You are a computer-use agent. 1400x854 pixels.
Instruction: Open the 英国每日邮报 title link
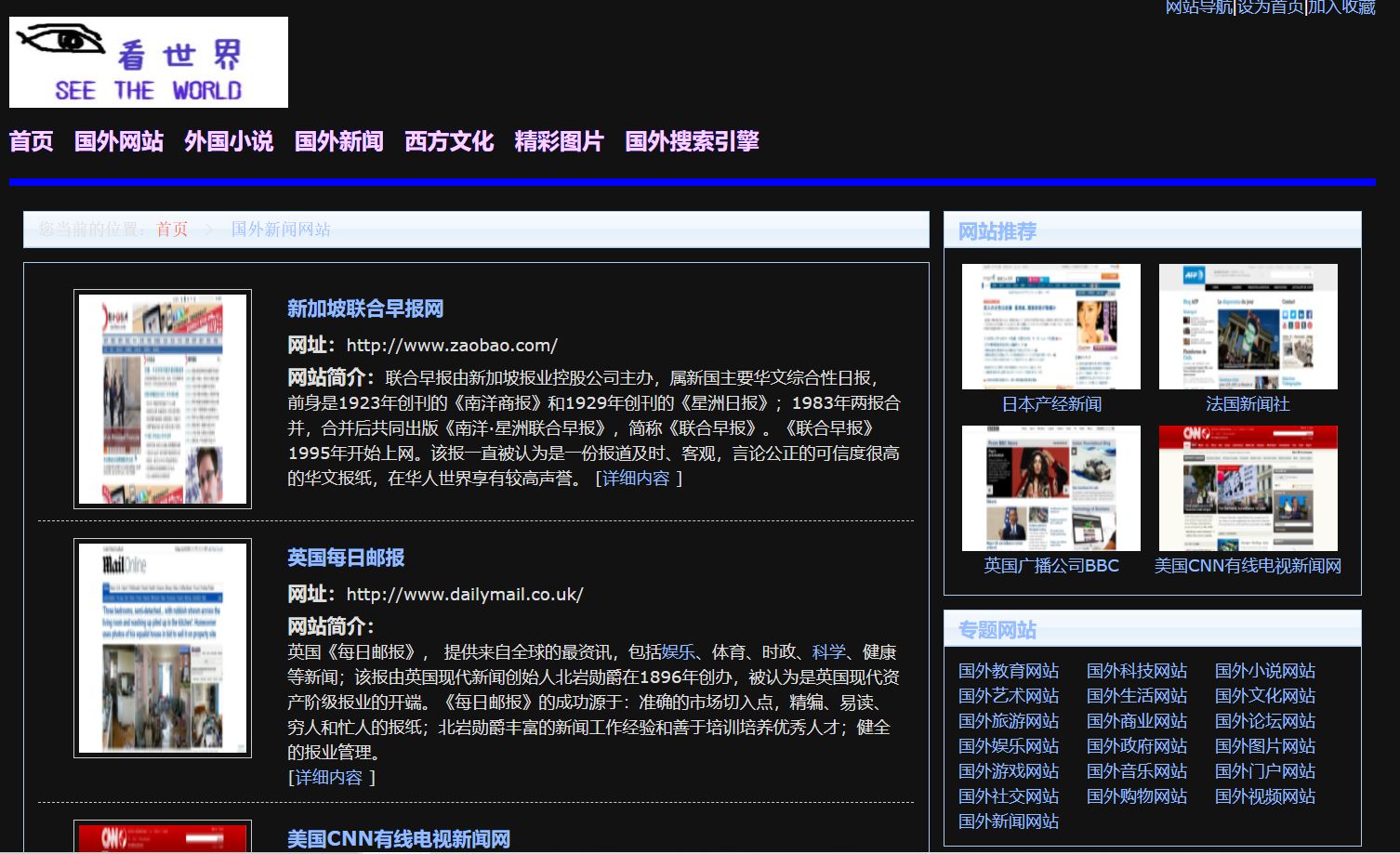click(346, 558)
